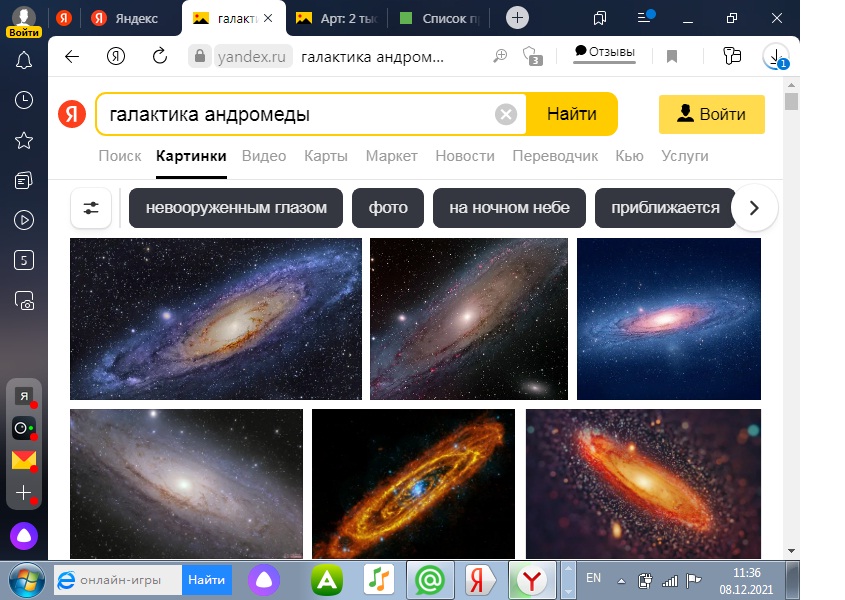The width and height of the screenshot is (845, 600).
Task: Click the page vertical scrollbar down arrow
Action: pos(791,551)
